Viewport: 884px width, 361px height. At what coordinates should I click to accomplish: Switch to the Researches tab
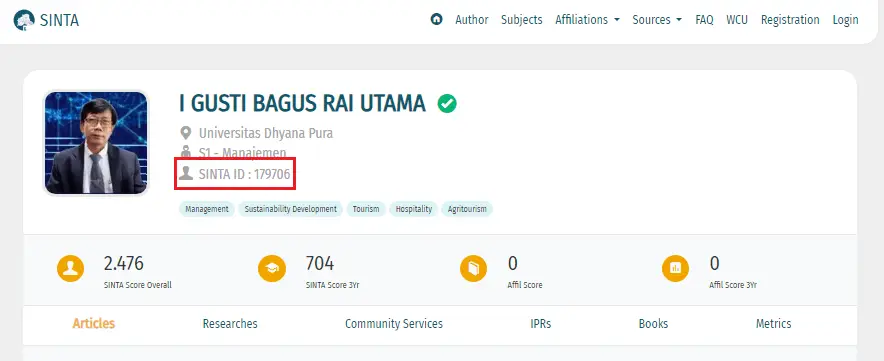click(x=230, y=324)
